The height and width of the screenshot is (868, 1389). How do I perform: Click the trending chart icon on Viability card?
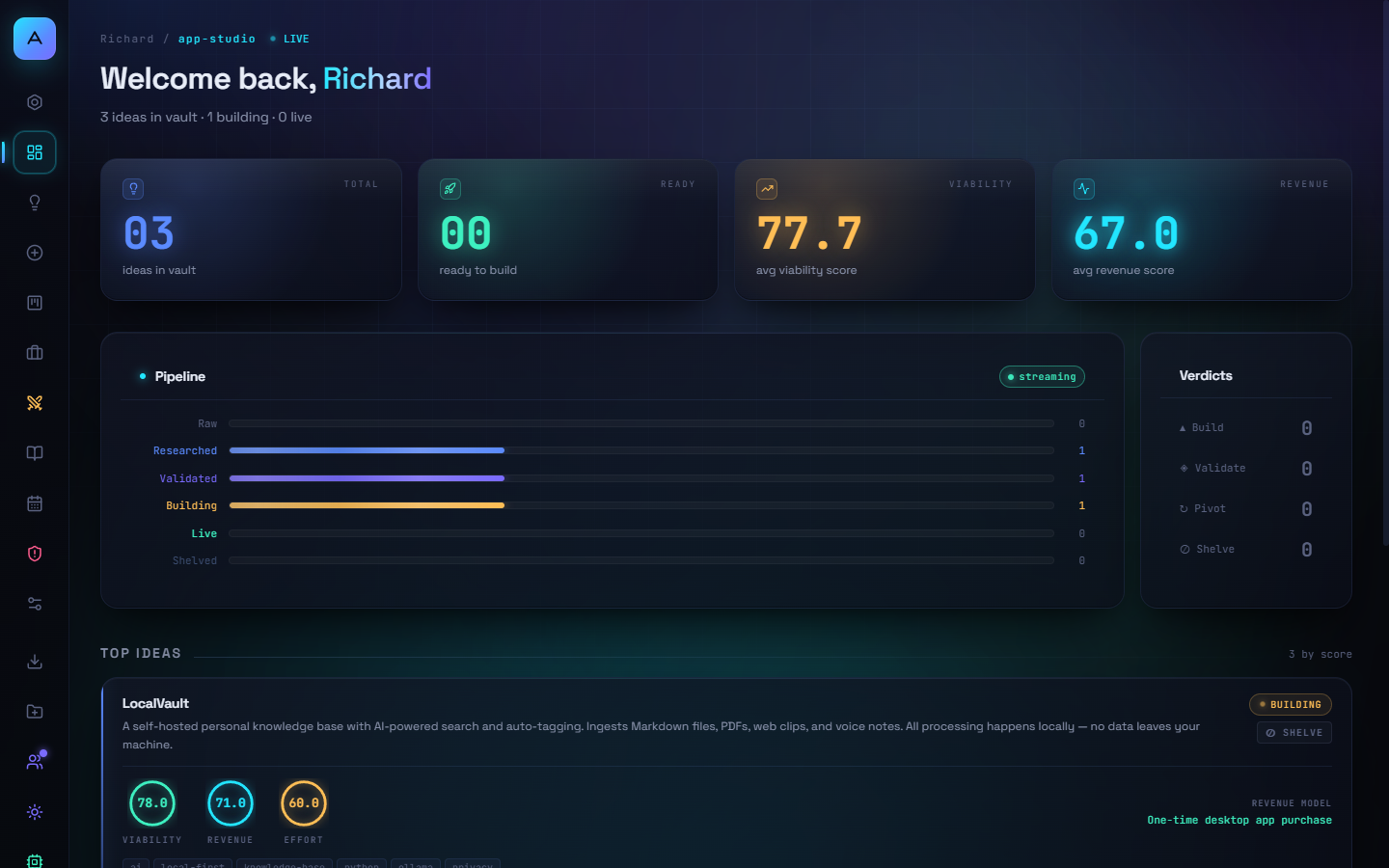767,189
